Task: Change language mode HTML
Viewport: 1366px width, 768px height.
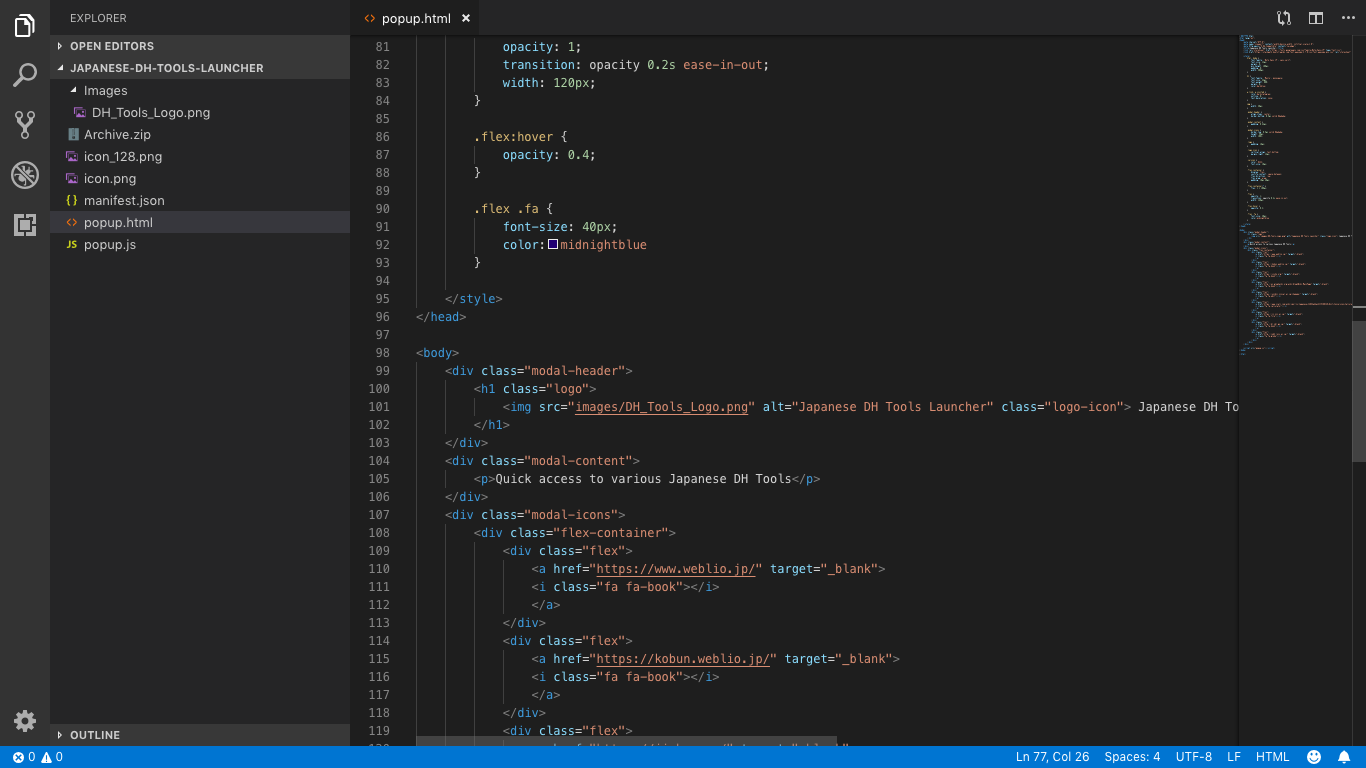Action: pos(1273,757)
